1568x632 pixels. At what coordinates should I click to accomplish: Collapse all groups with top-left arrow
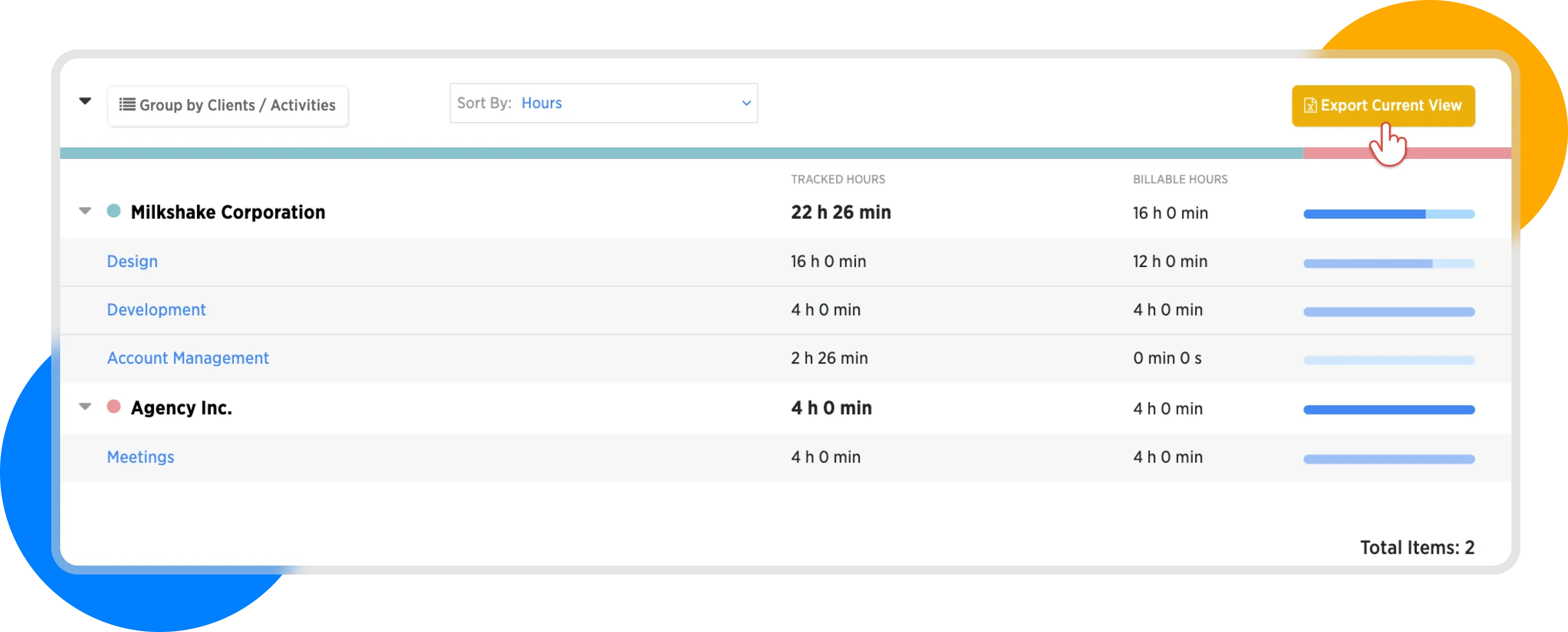(85, 101)
